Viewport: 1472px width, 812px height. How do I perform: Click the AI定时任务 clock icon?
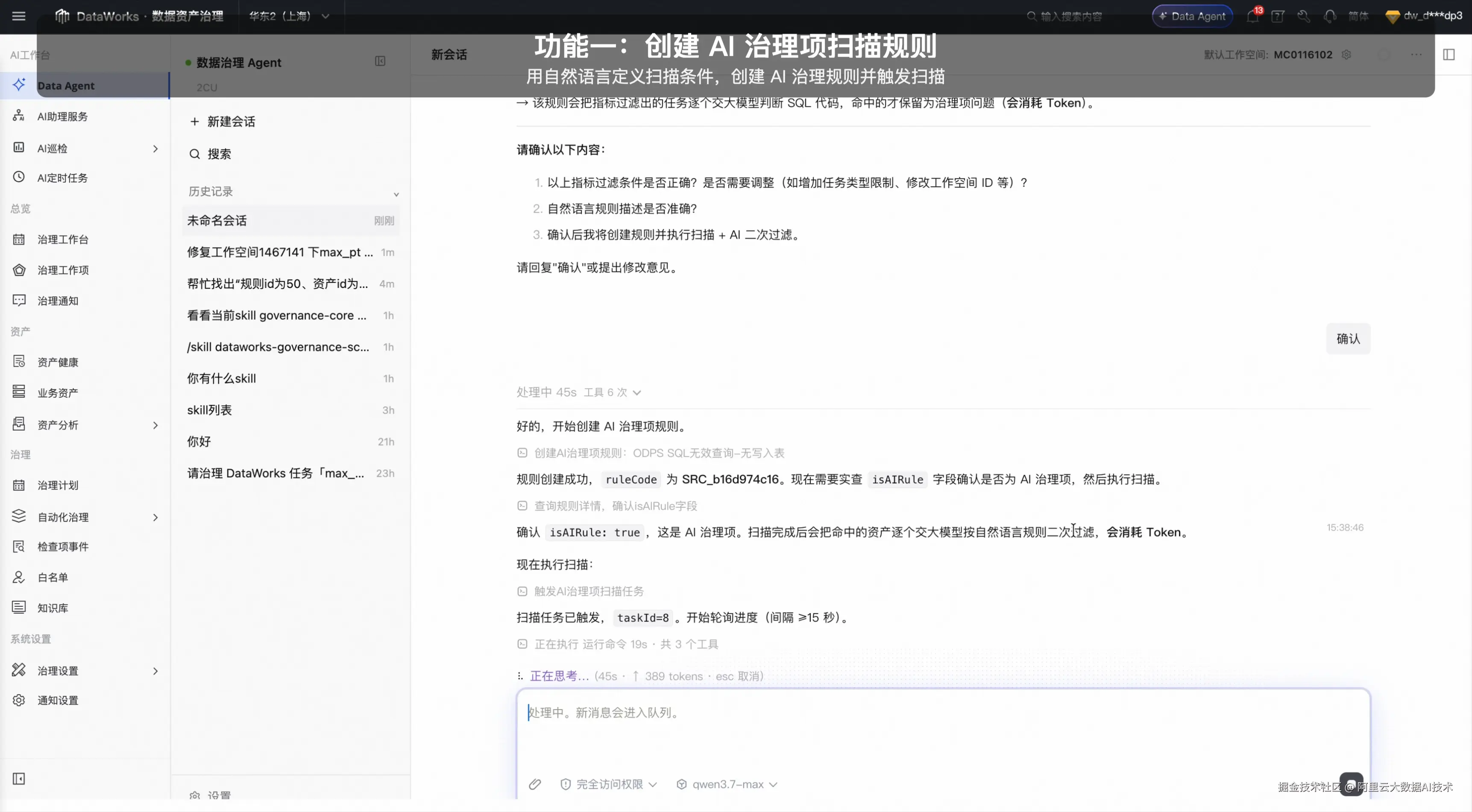tap(19, 177)
